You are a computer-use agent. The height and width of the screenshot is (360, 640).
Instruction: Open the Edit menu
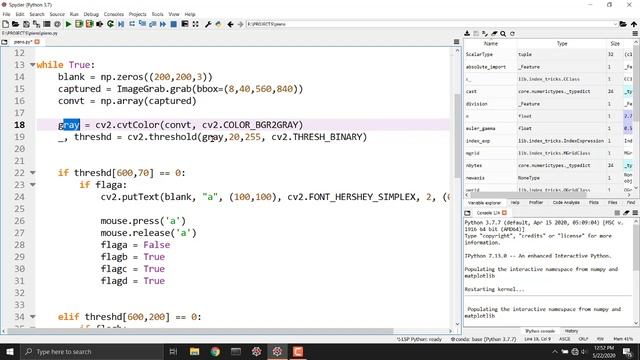coord(20,14)
